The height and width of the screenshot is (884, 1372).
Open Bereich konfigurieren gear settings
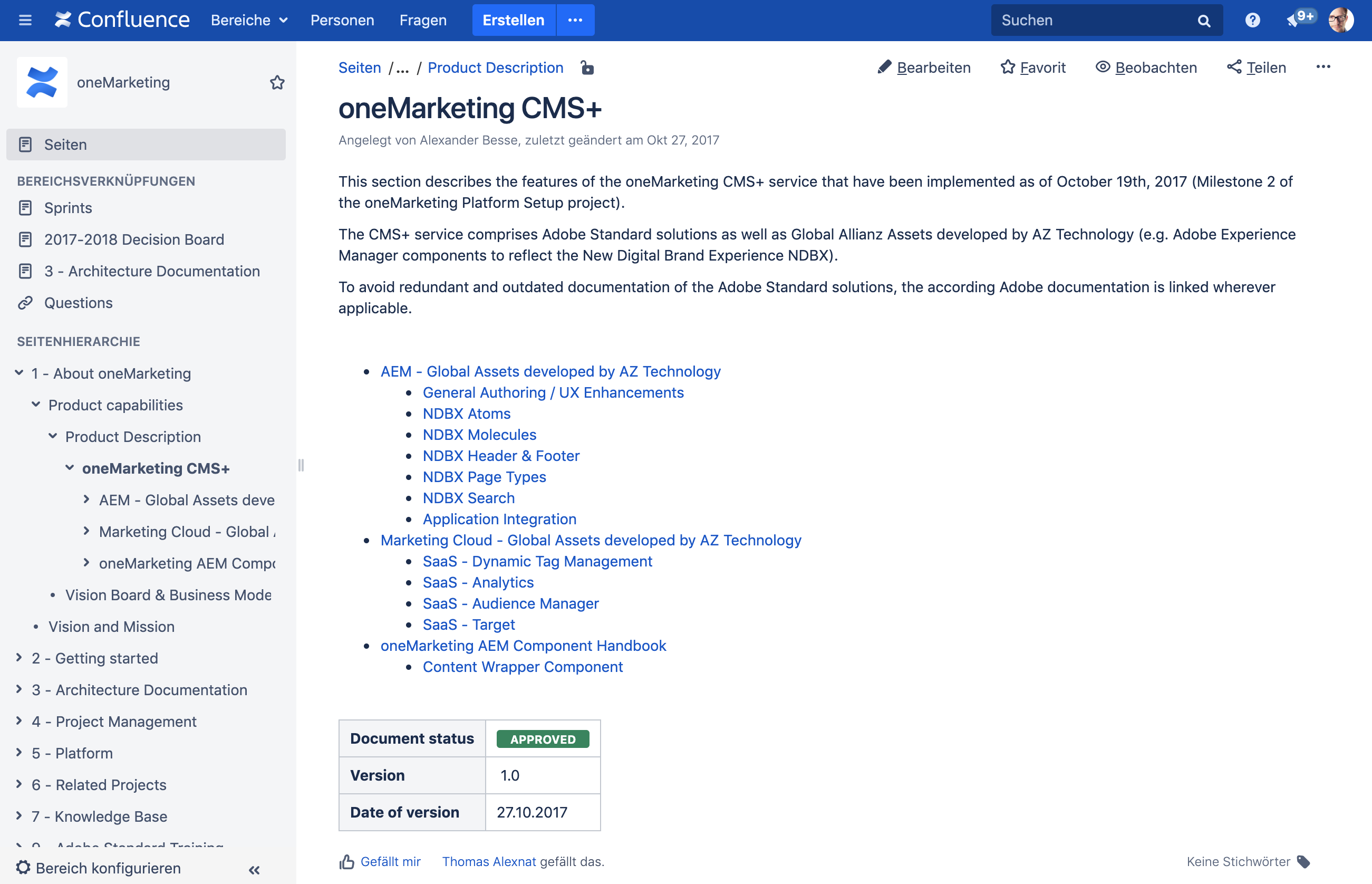pyautogui.click(x=24, y=867)
